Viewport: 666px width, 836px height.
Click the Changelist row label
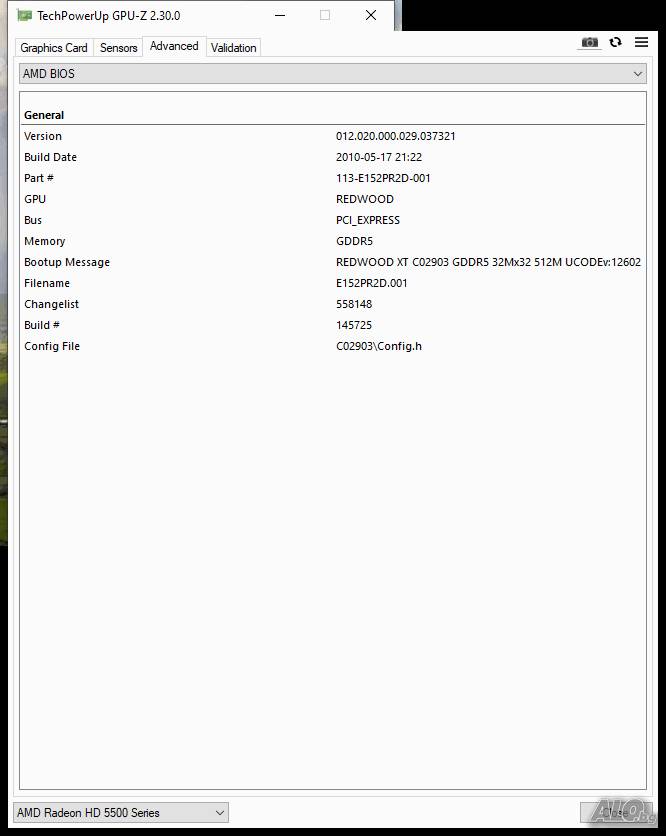click(x=51, y=304)
